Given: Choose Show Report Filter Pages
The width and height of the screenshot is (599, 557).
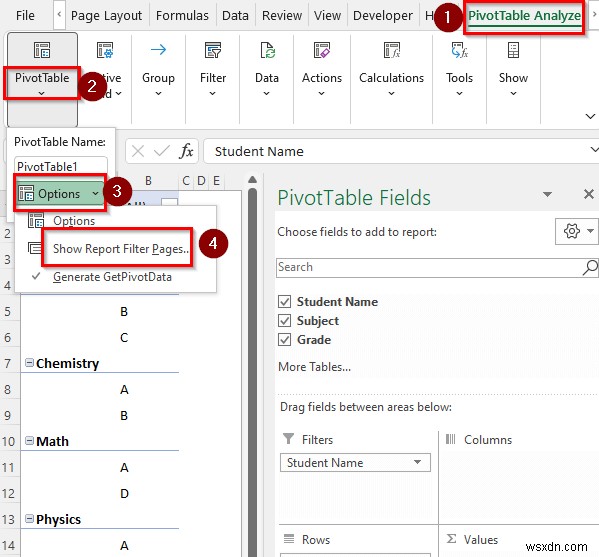Looking at the screenshot, I should [x=121, y=249].
